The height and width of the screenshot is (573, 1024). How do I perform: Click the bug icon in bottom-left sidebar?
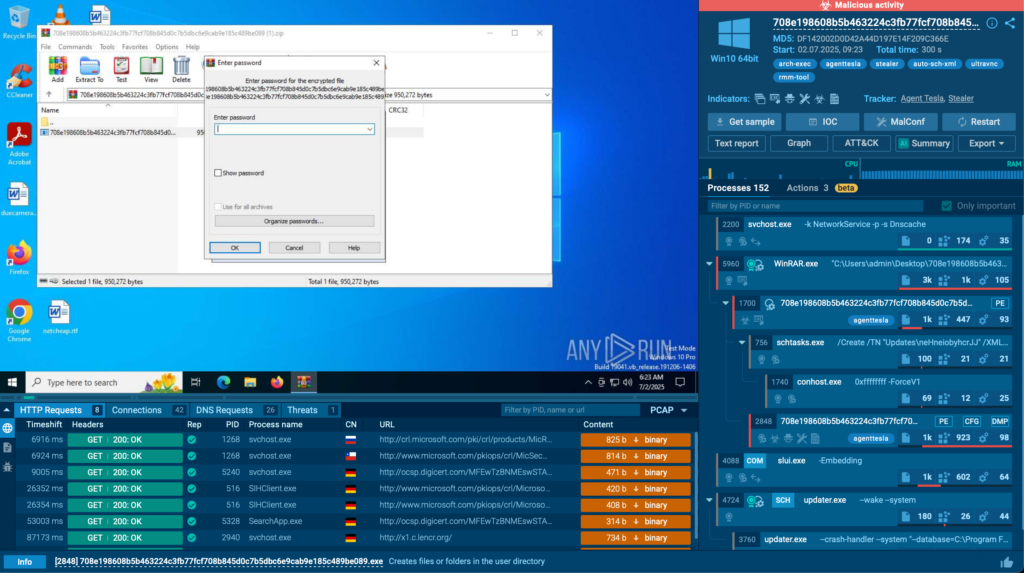click(8, 466)
